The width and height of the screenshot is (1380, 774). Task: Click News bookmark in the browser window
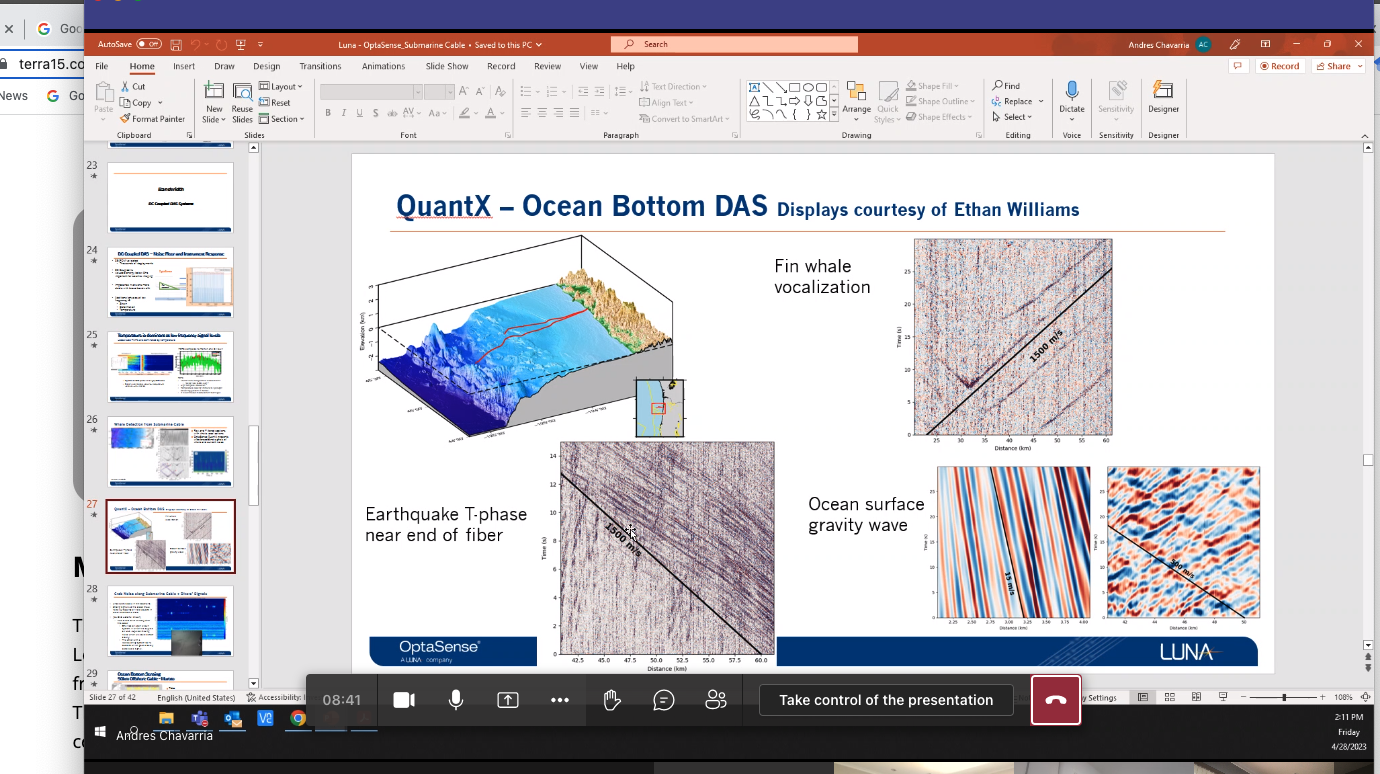pyautogui.click(x=14, y=96)
